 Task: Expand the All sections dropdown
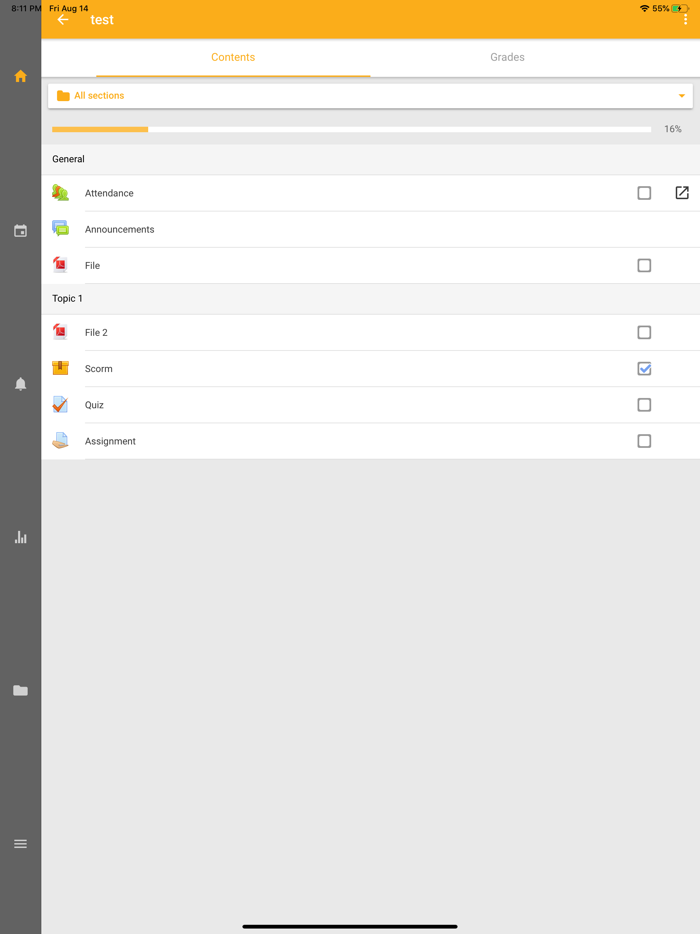click(370, 96)
